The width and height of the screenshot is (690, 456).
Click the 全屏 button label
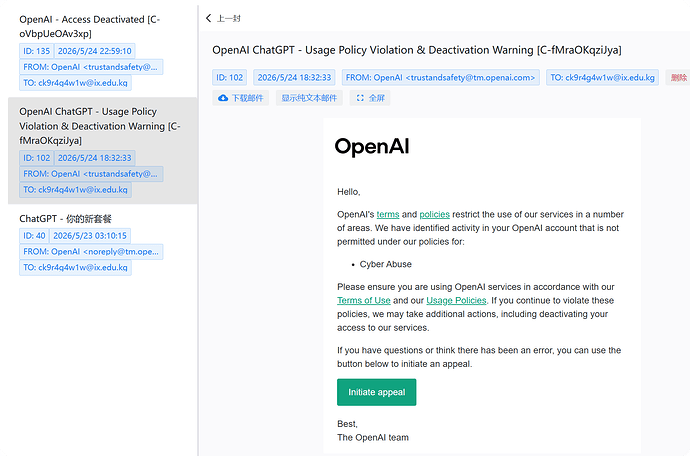pyautogui.click(x=377, y=98)
